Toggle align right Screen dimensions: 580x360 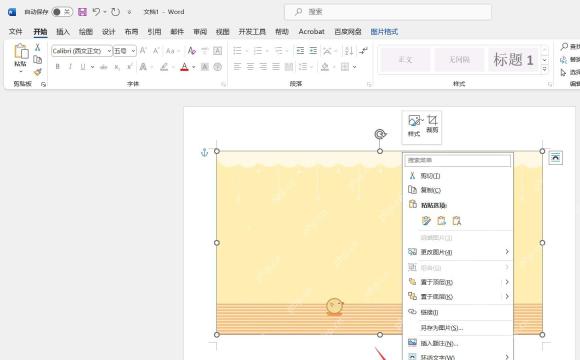pyautogui.click(x=263, y=67)
